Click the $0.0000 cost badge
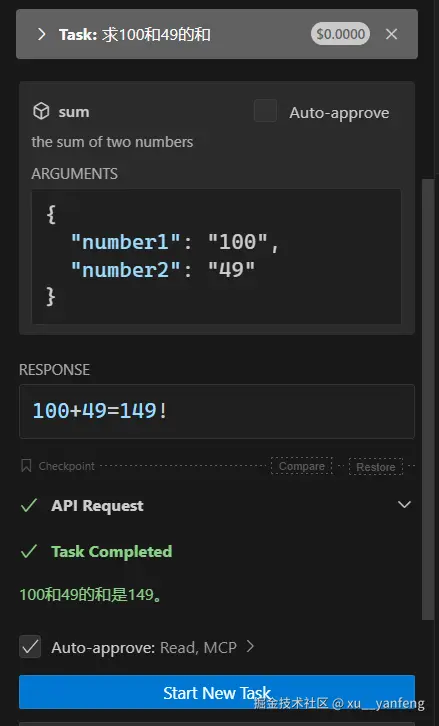Image resolution: width=439 pixels, height=726 pixels. pos(340,34)
